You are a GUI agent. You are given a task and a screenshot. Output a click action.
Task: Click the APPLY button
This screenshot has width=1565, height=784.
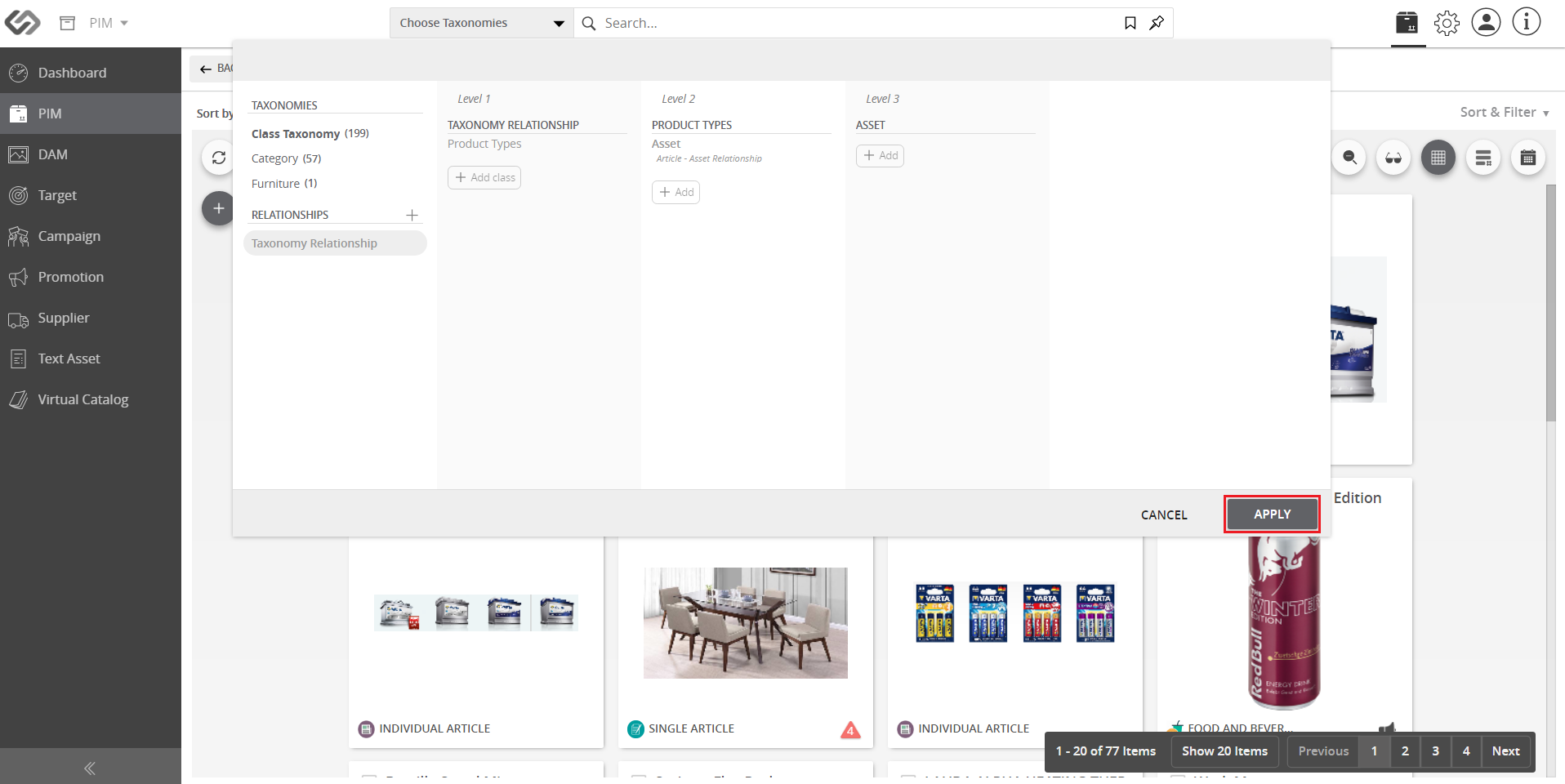[1272, 514]
